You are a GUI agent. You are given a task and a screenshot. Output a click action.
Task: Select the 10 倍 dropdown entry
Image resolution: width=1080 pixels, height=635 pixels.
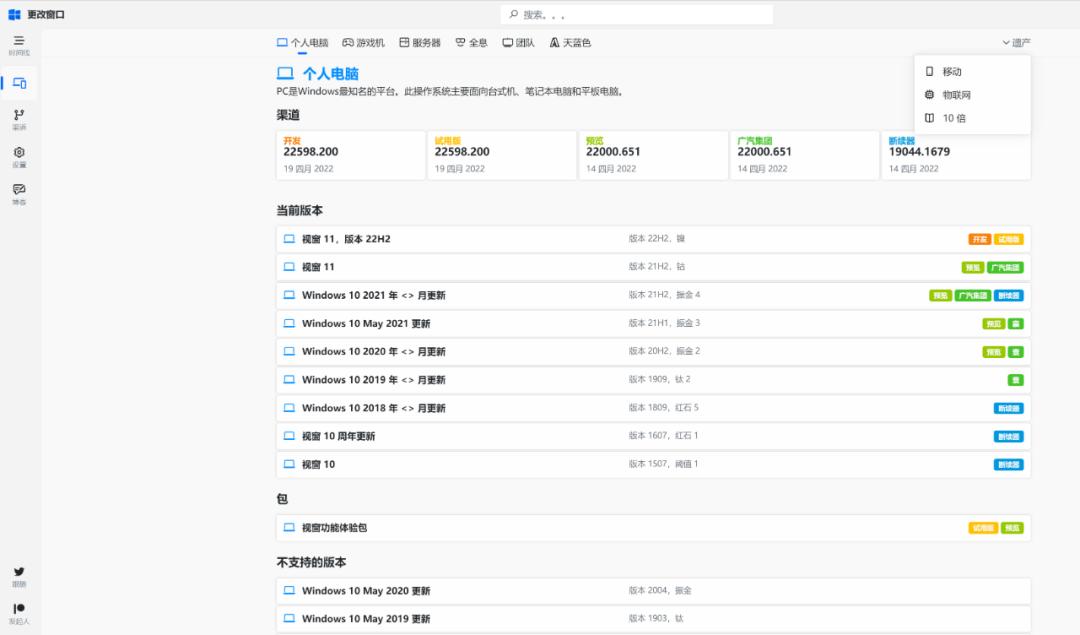click(x=953, y=118)
